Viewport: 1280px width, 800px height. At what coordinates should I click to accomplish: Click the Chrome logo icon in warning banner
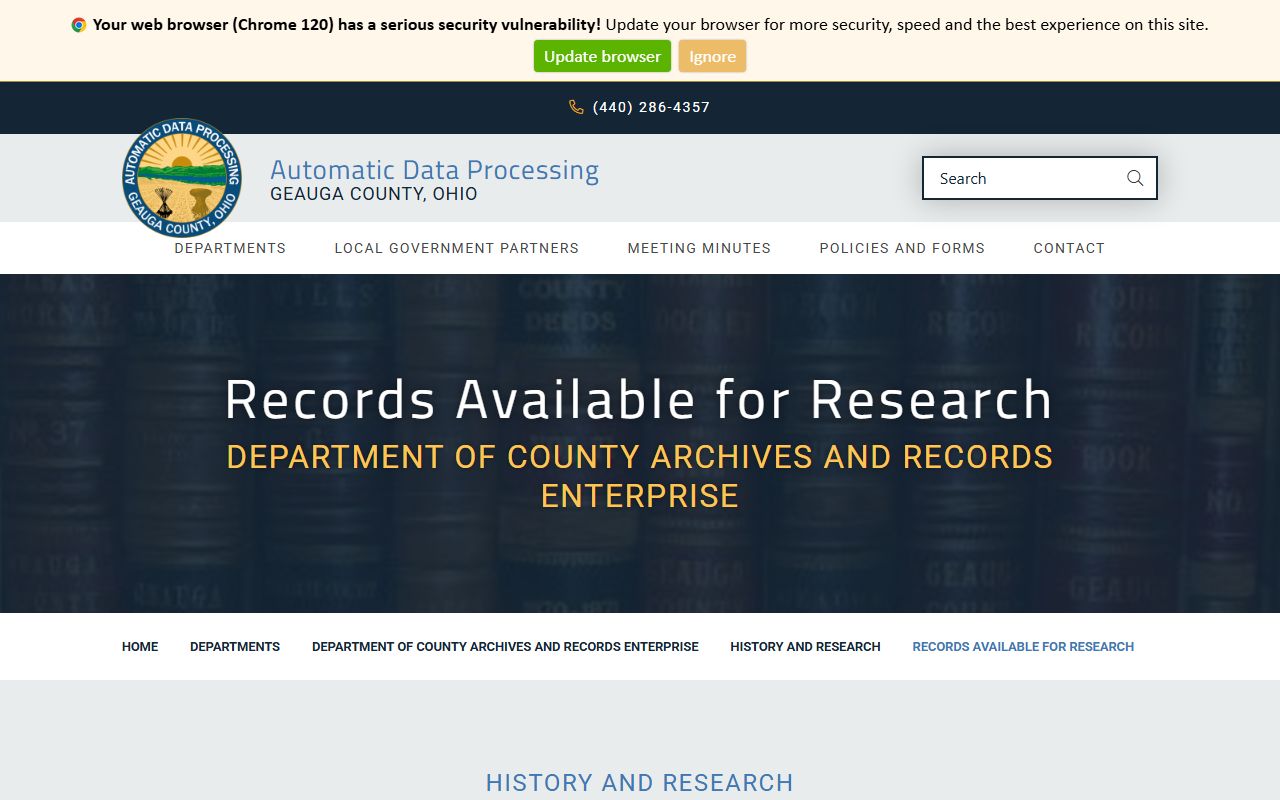coord(79,25)
